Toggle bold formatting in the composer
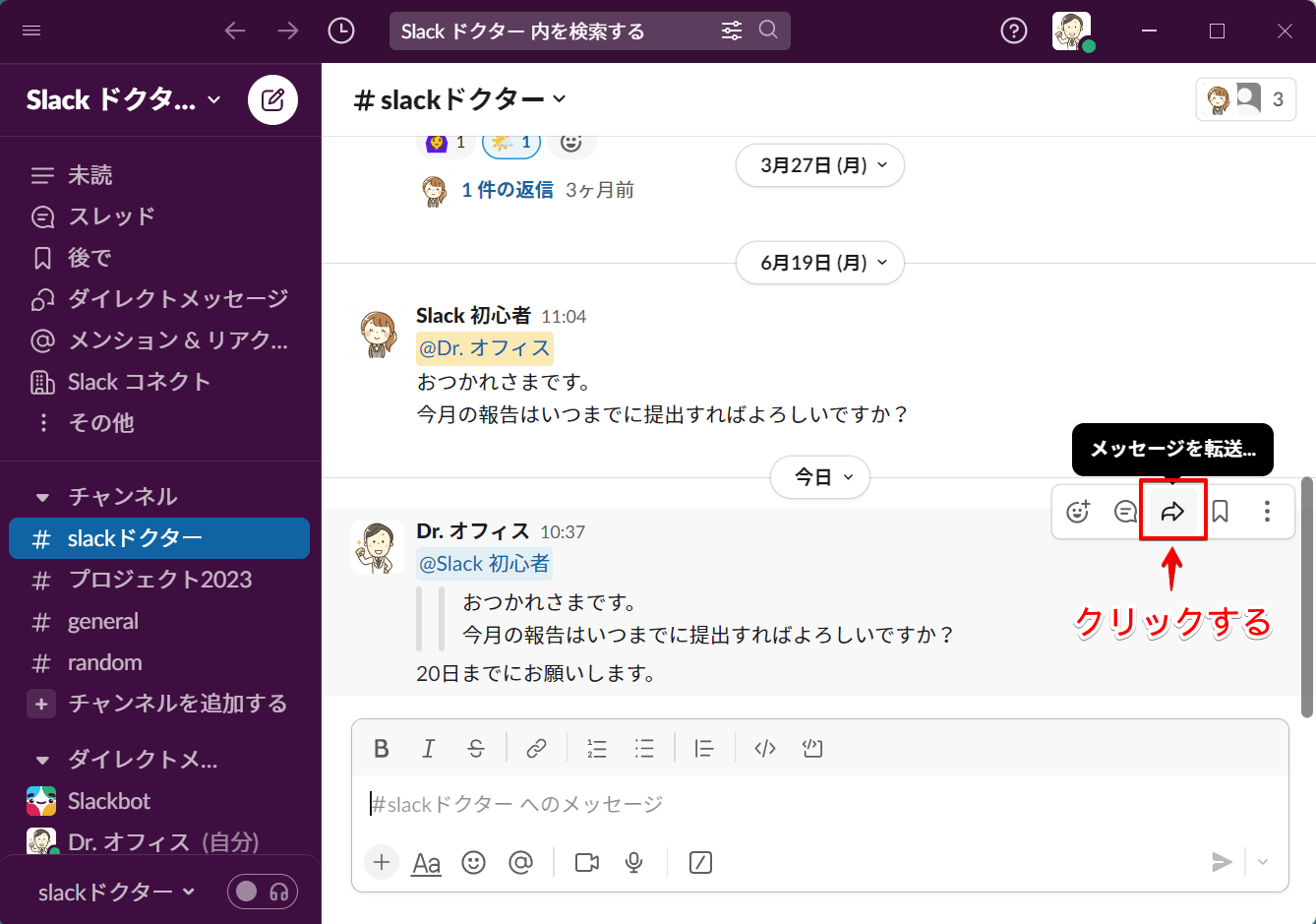This screenshot has height=924, width=1316. tap(382, 748)
